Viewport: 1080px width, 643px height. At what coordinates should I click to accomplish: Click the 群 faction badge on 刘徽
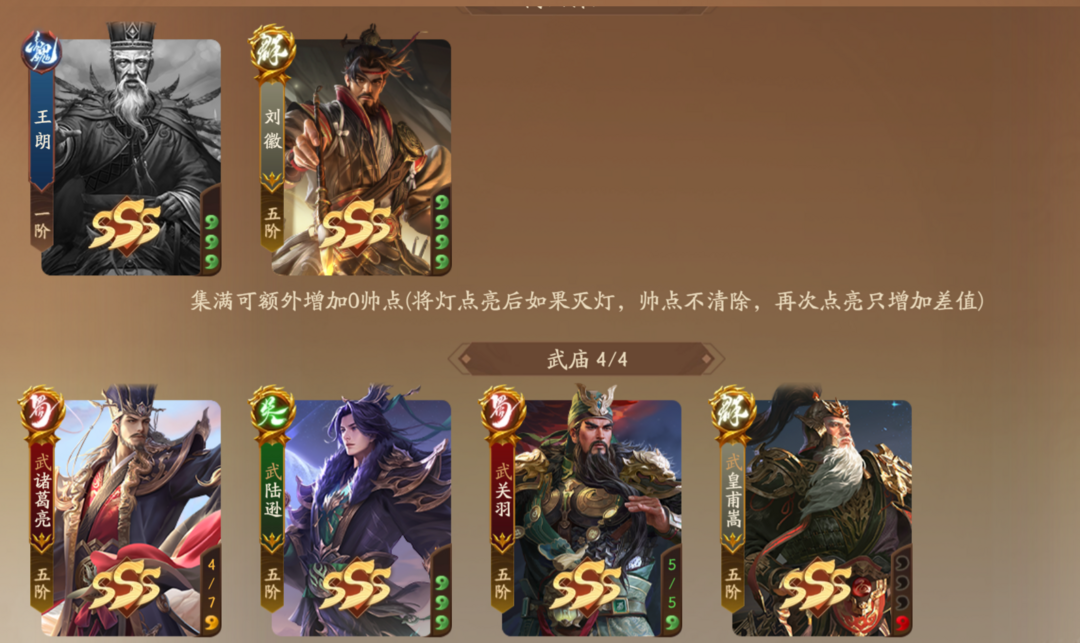[x=272, y=50]
